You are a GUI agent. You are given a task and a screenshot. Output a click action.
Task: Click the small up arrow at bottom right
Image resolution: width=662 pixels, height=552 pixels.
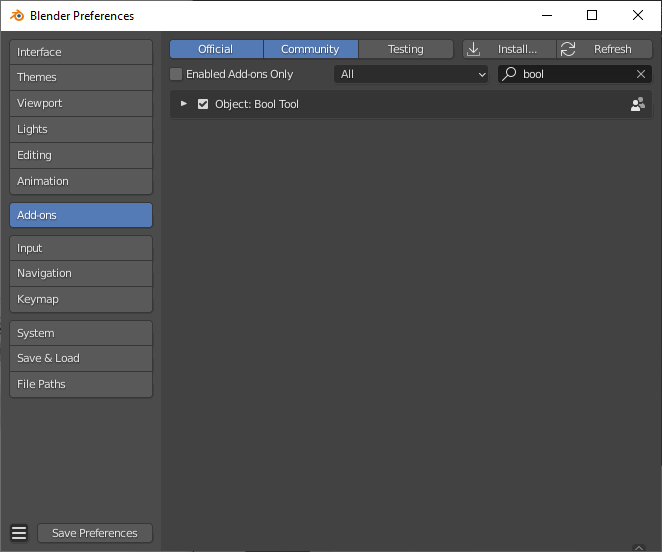pos(639,547)
